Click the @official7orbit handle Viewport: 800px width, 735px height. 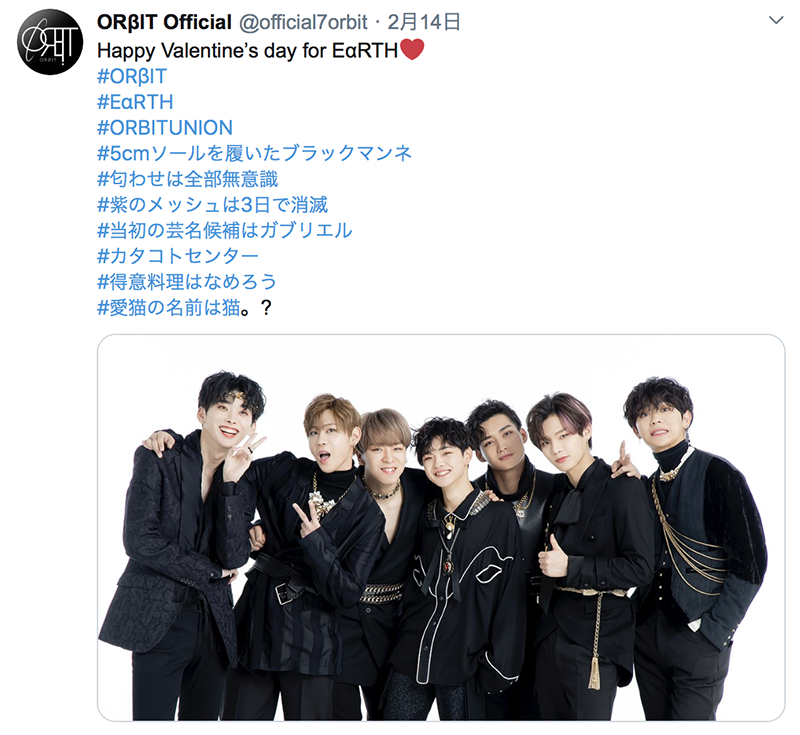303,22
